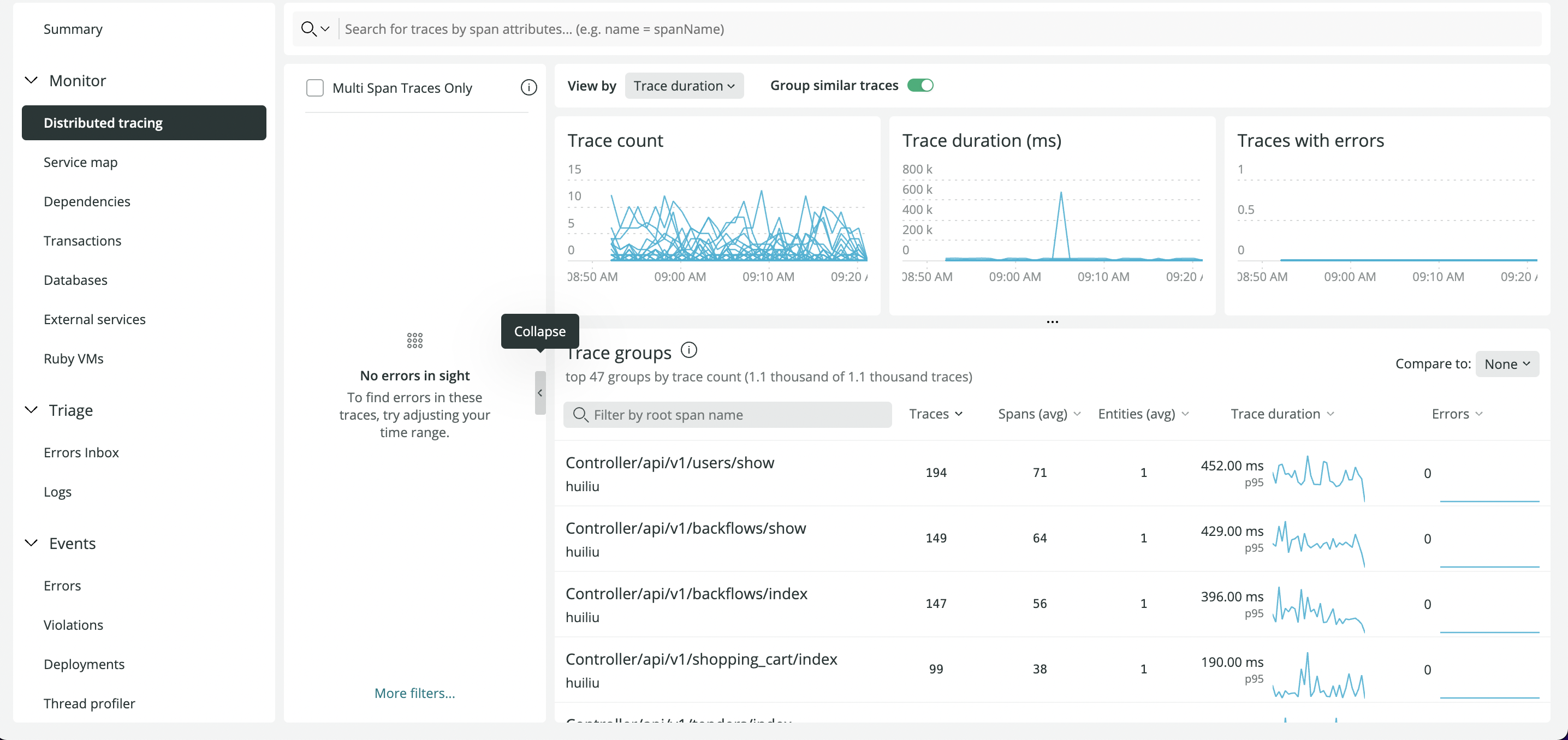The image size is (1568, 740).
Task: Open Thread profiler page
Action: tap(89, 703)
